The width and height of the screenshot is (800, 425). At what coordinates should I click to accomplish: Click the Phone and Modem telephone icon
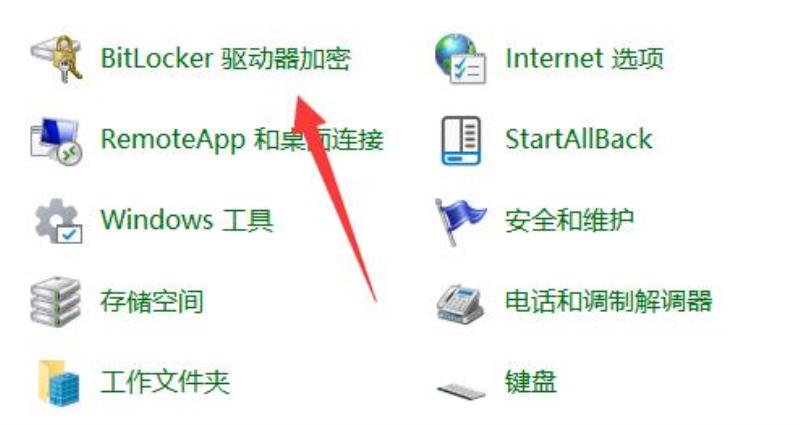click(461, 303)
